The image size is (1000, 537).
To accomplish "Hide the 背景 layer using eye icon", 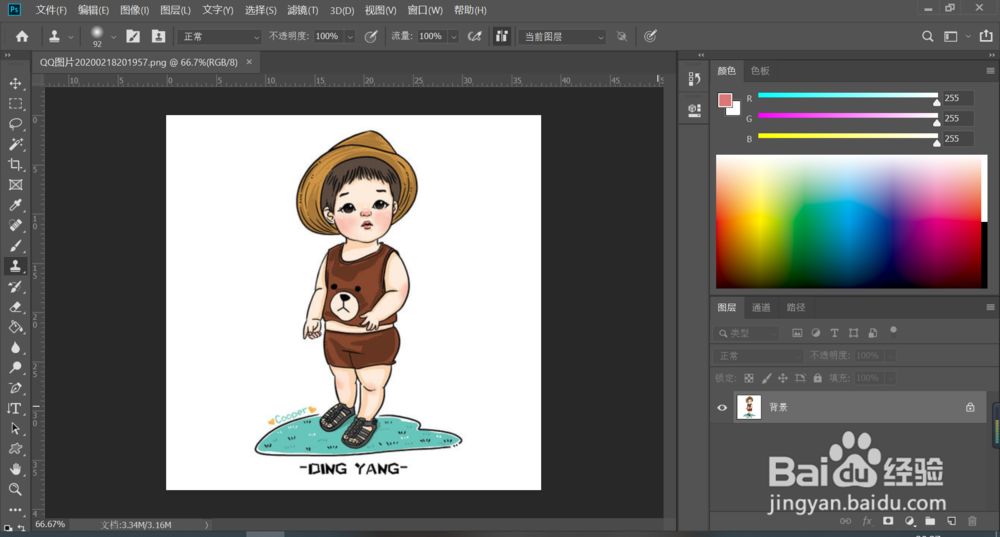I will tap(722, 407).
